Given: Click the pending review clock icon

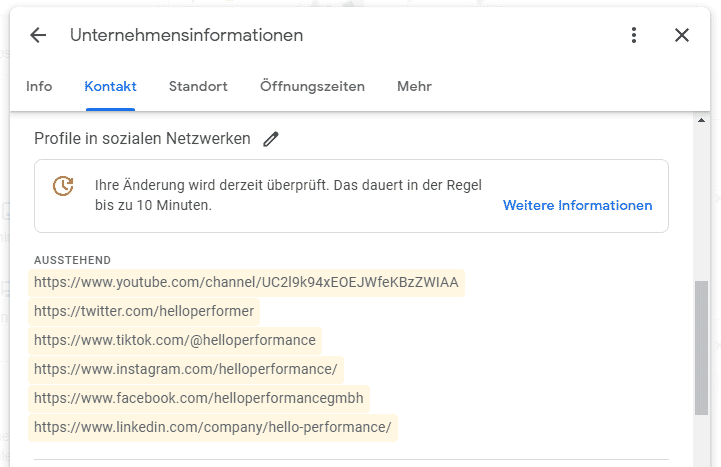Looking at the screenshot, I should pos(63,186).
